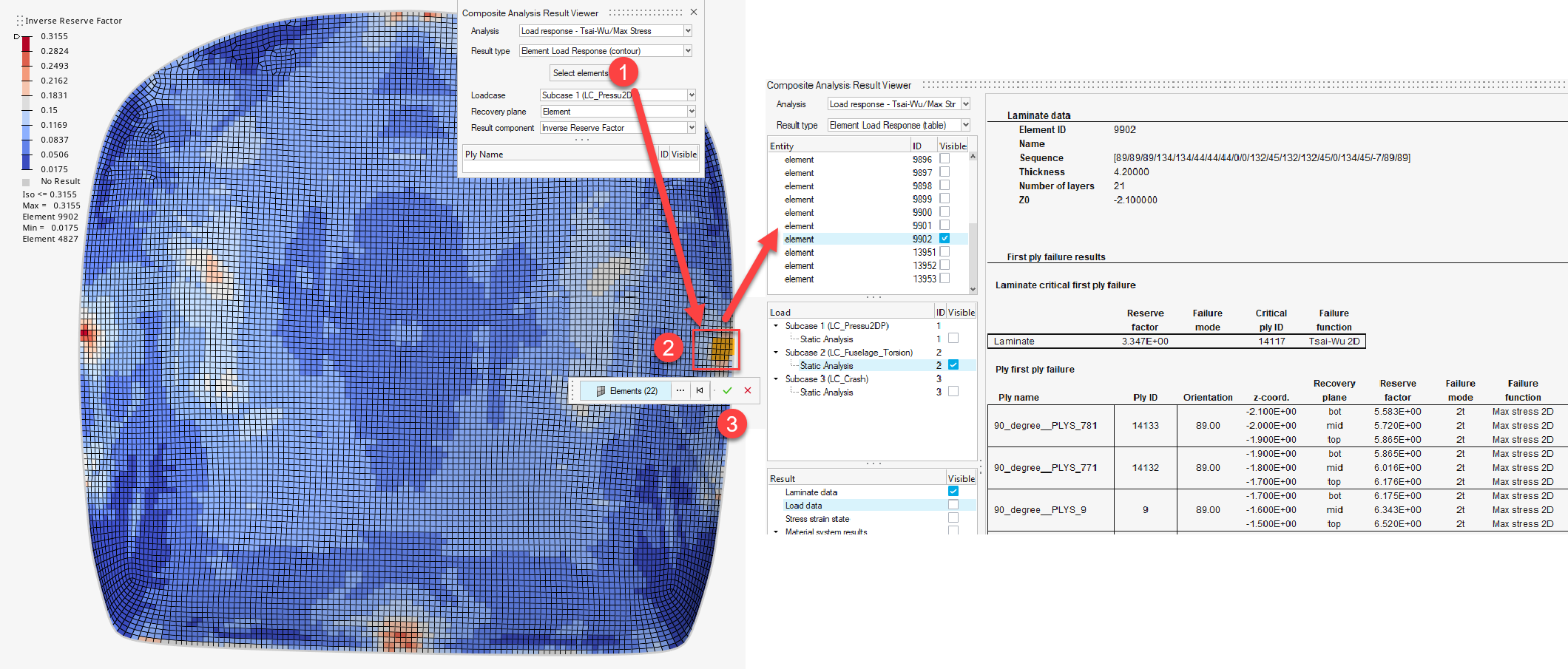Viewport: 1568px width, 669px height.
Task: Close the Composite Analysis Result Viewer panel
Action: (x=693, y=12)
